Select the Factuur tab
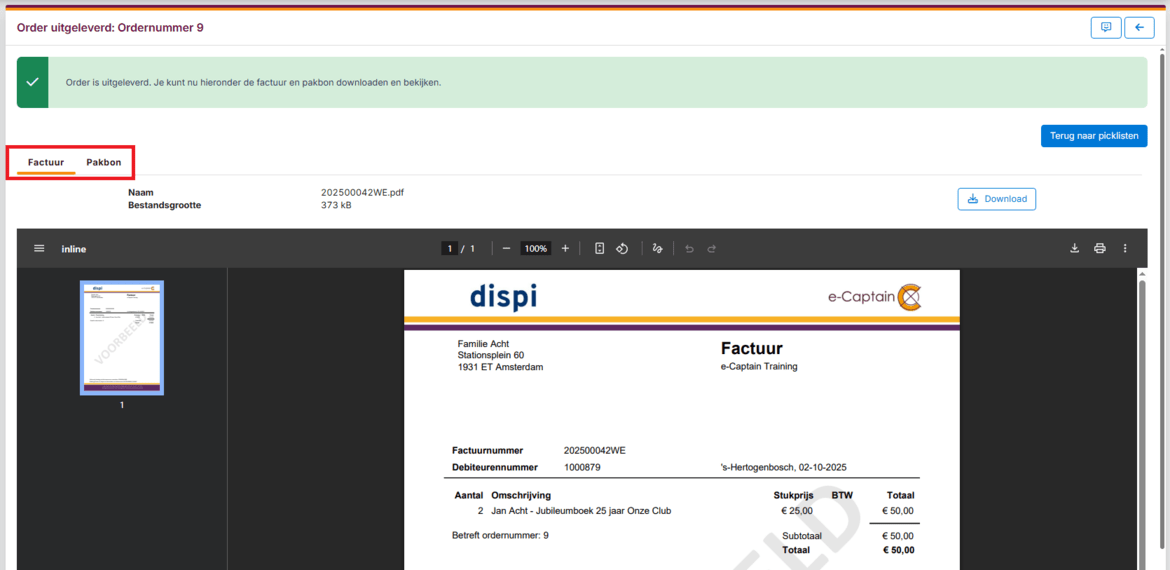Screen dimensions: 1170x570 coord(46,162)
